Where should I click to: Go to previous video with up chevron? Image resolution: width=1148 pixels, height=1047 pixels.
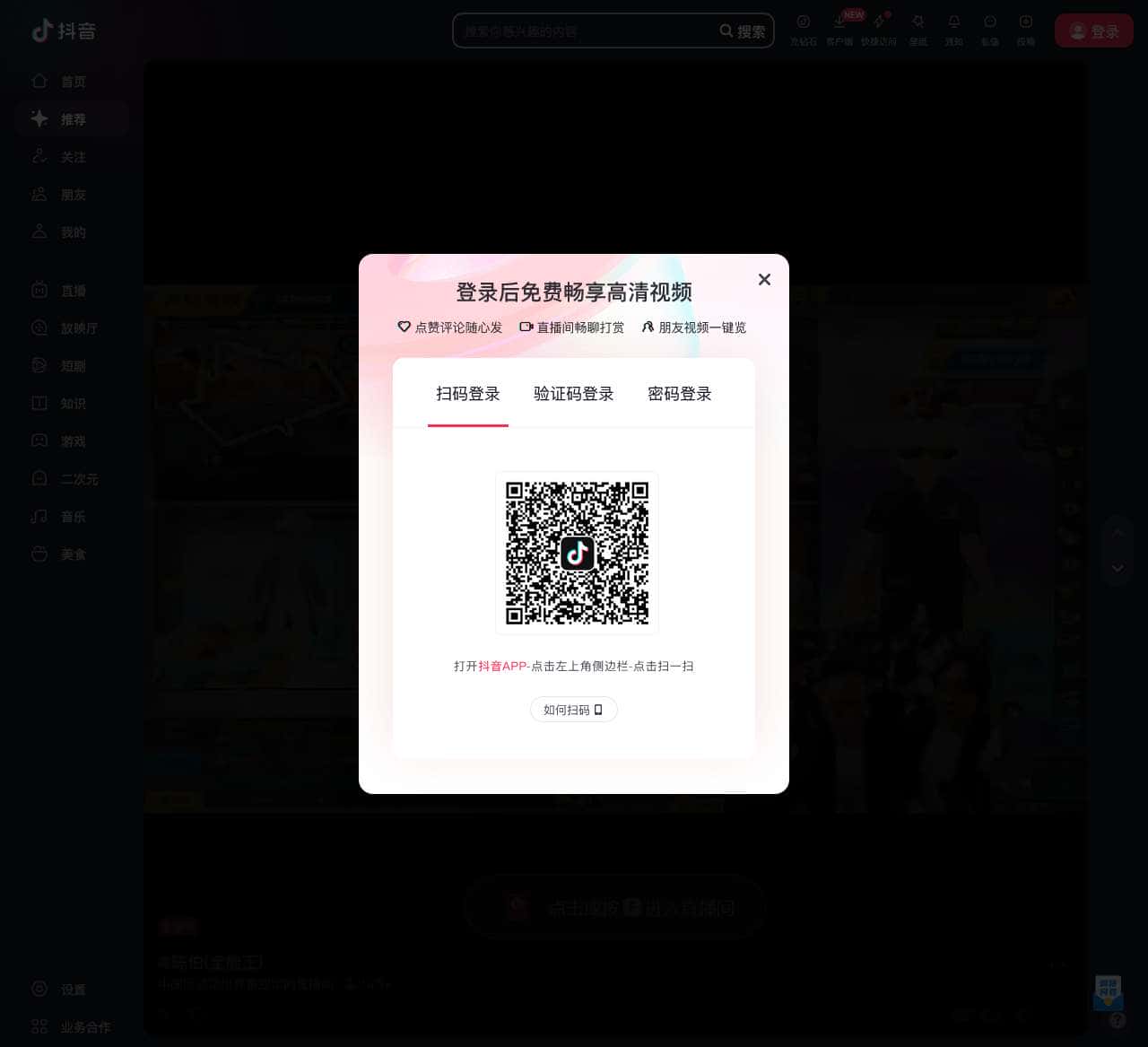coord(1118,532)
